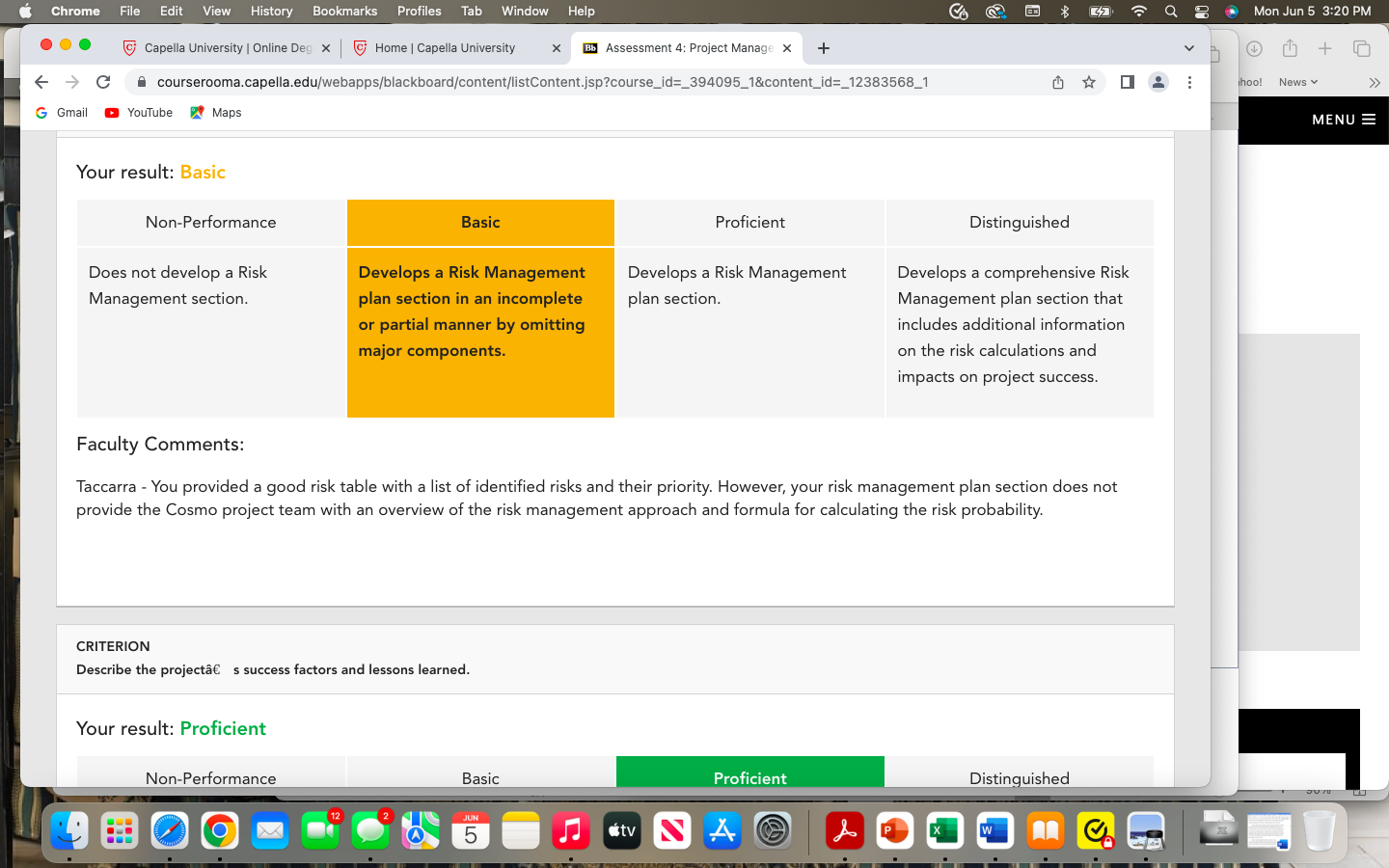Launch Adobe Acrobat from the Dock

(x=845, y=830)
